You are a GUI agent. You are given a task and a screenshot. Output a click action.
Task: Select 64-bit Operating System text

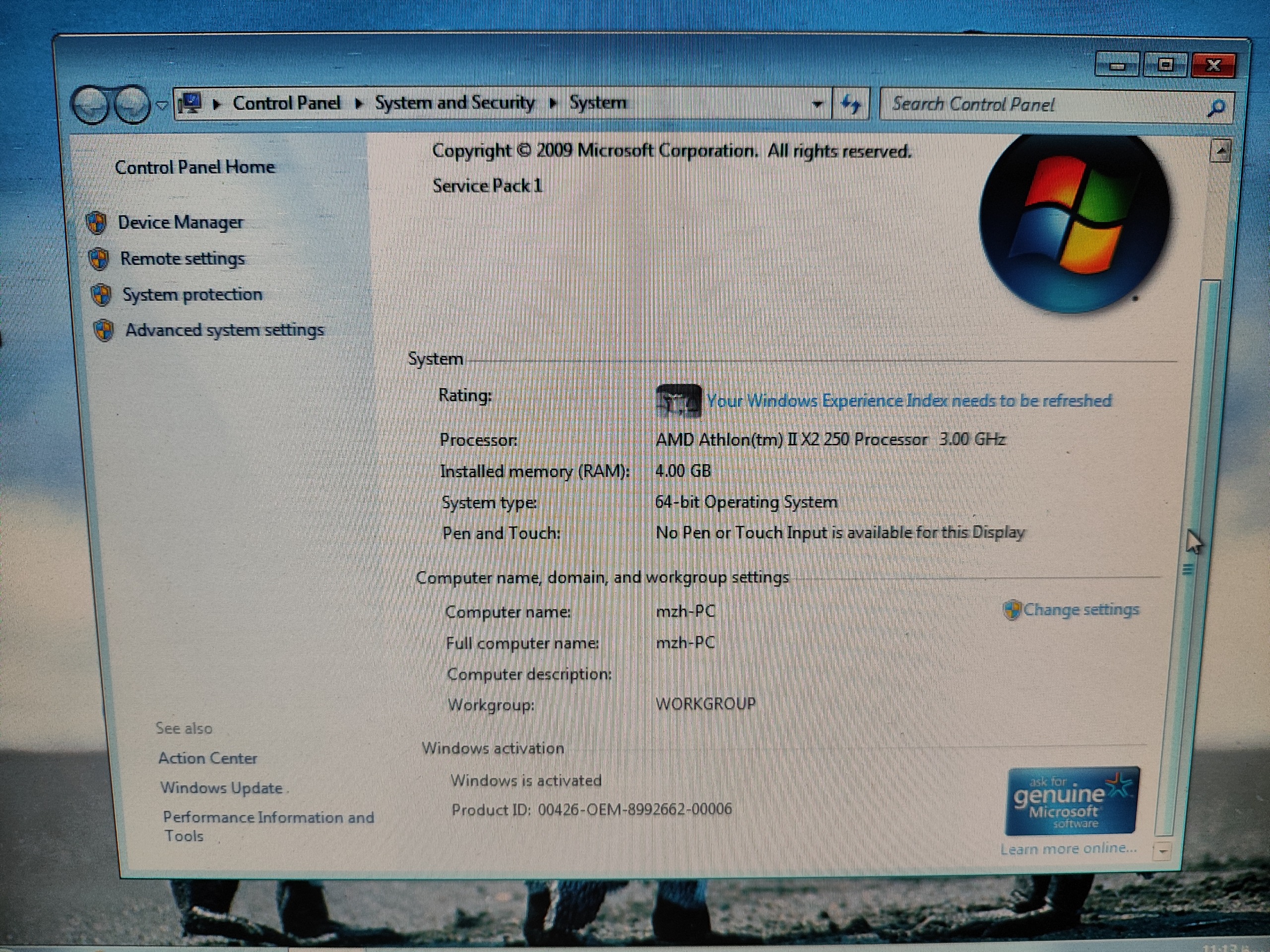[746, 502]
